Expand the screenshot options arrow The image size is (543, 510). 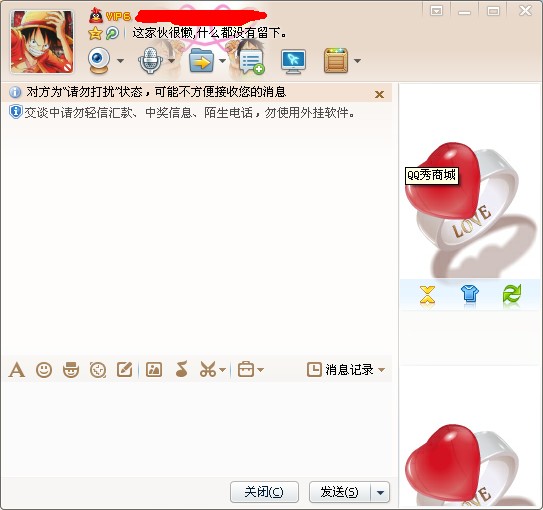(223, 370)
